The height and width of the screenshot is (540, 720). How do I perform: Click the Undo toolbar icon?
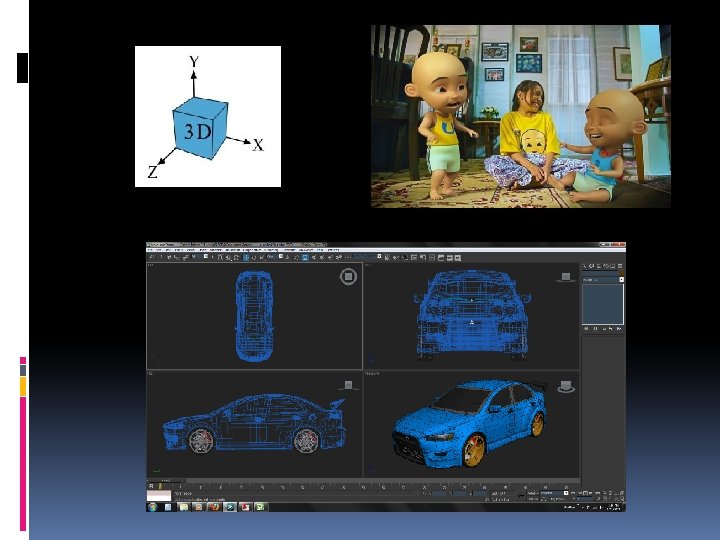point(152,257)
